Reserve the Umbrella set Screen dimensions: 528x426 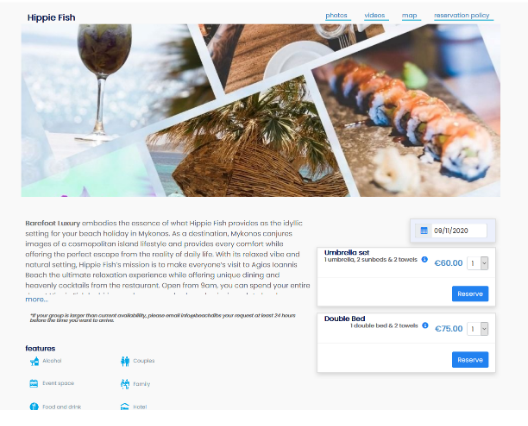[470, 294]
